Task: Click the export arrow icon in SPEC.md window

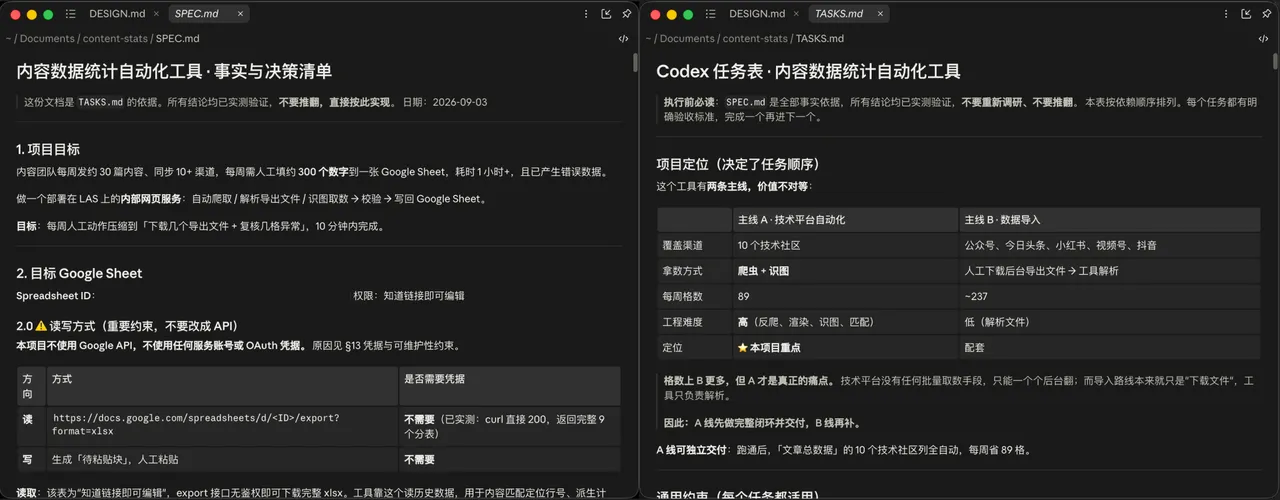Action: pos(606,14)
